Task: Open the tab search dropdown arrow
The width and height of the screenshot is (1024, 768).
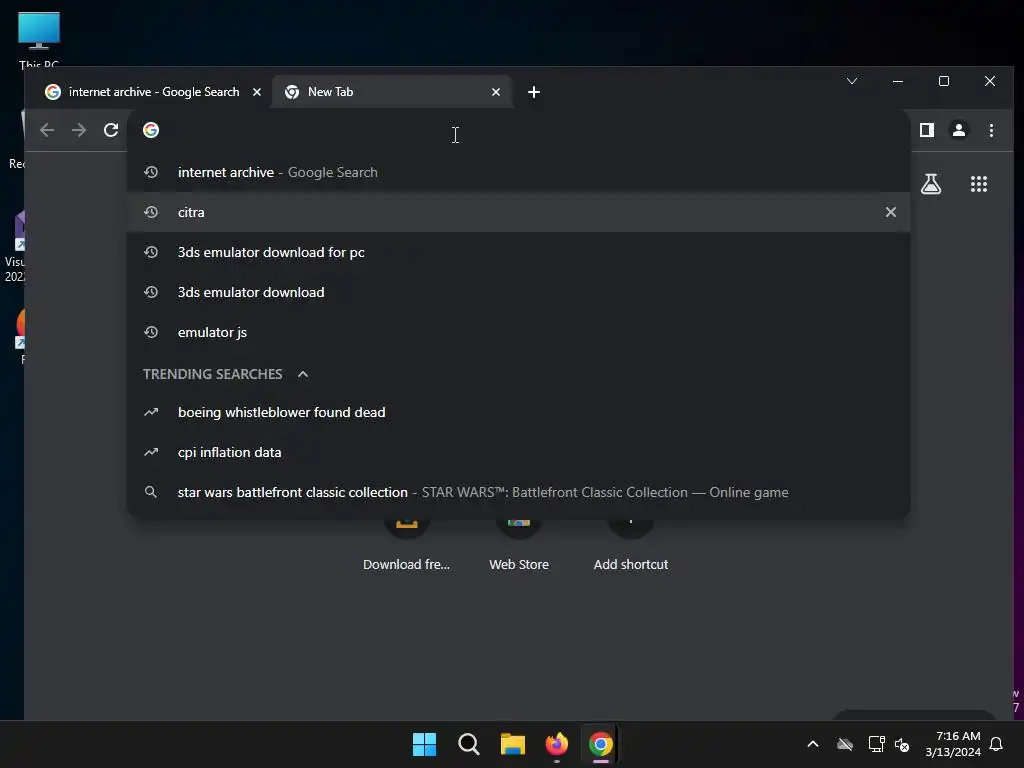Action: click(x=852, y=81)
